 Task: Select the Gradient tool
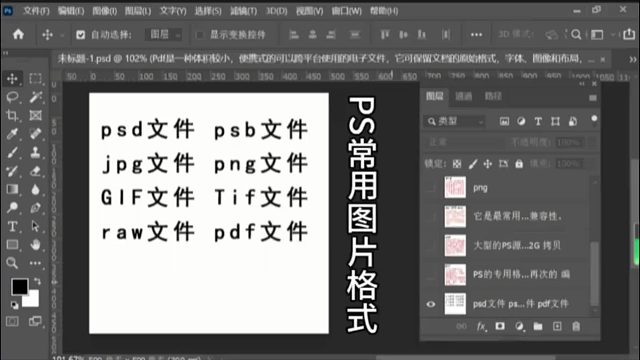tap(12, 189)
